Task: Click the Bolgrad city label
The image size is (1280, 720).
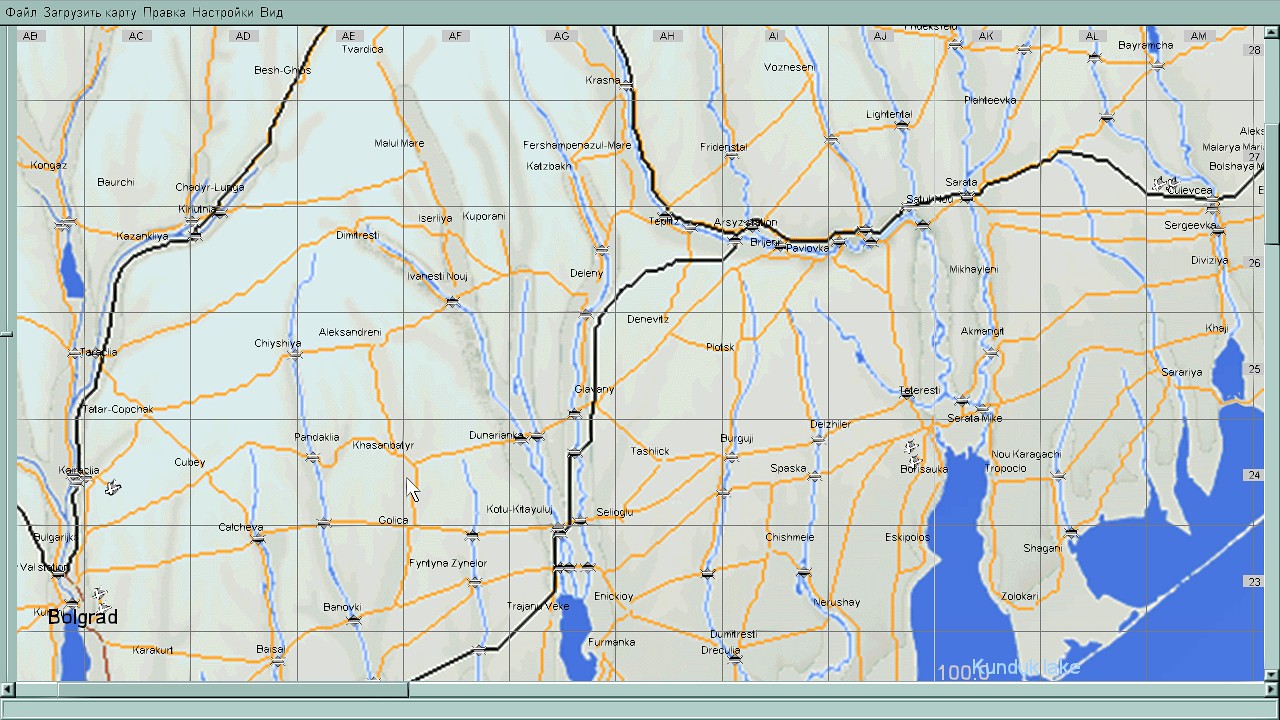Action: pyautogui.click(x=83, y=617)
